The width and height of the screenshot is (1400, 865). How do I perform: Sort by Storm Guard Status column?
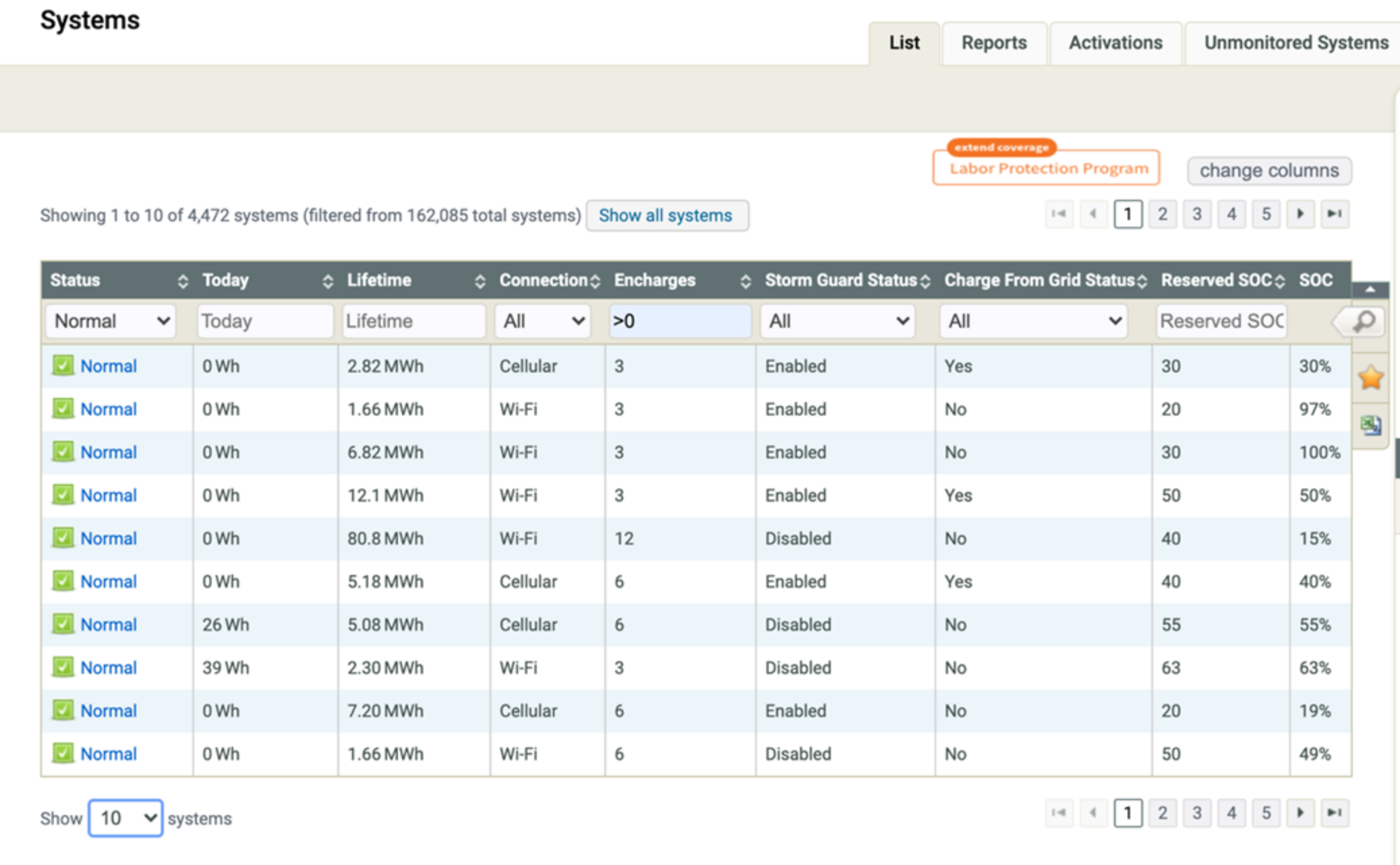925,281
